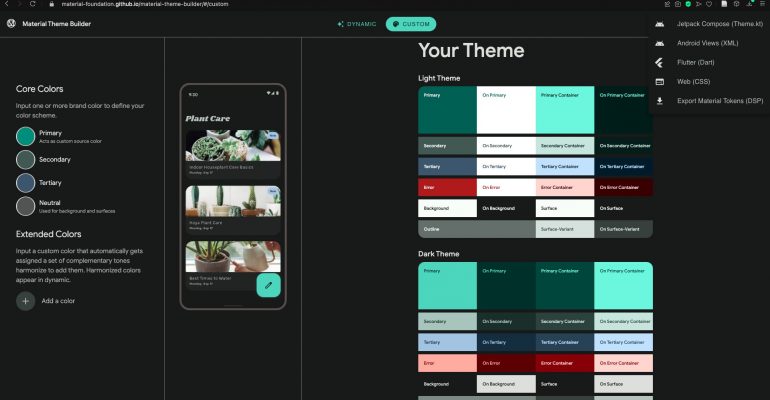Choose Android Views (XML) export option
The height and width of the screenshot is (400, 770).
pos(709,43)
